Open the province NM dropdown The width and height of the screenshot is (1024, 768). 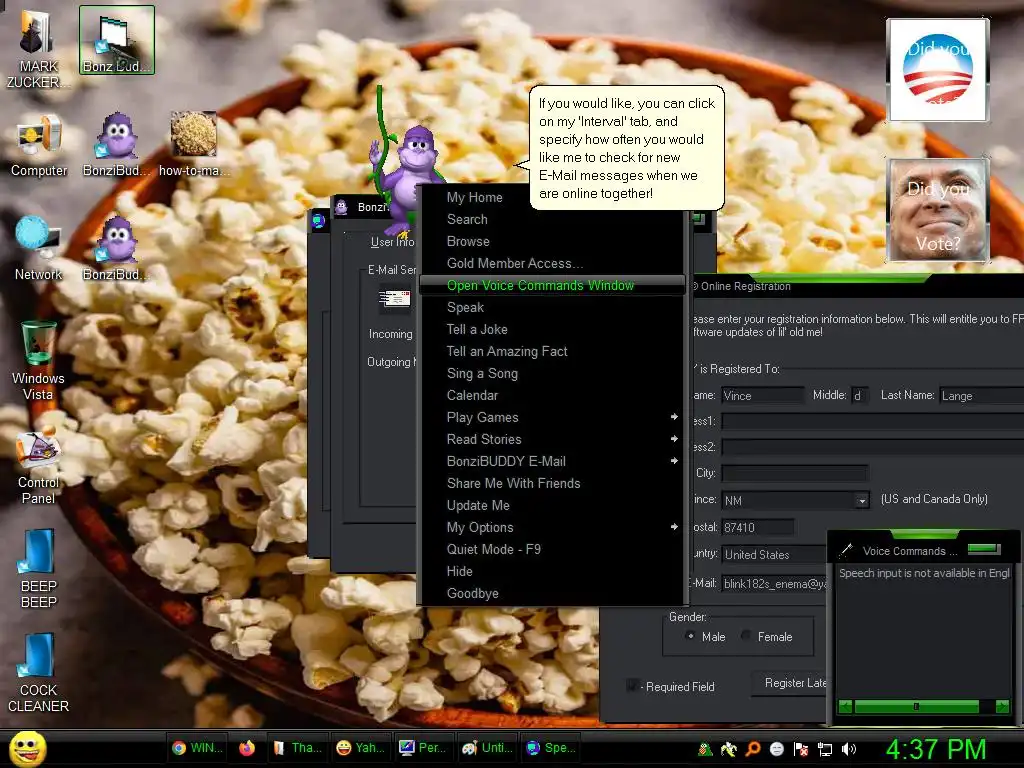coord(862,500)
